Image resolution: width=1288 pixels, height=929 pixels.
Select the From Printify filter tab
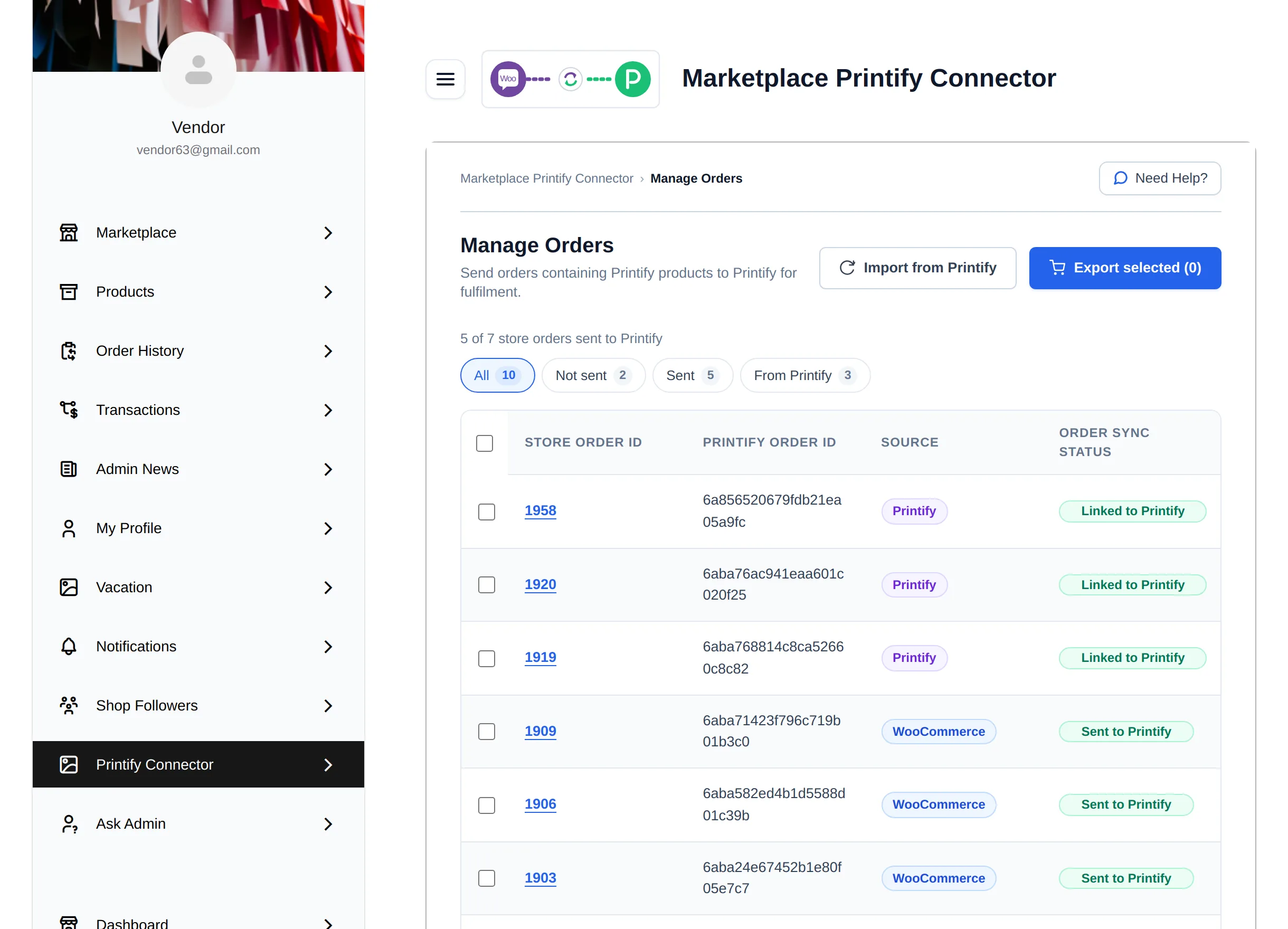(804, 375)
